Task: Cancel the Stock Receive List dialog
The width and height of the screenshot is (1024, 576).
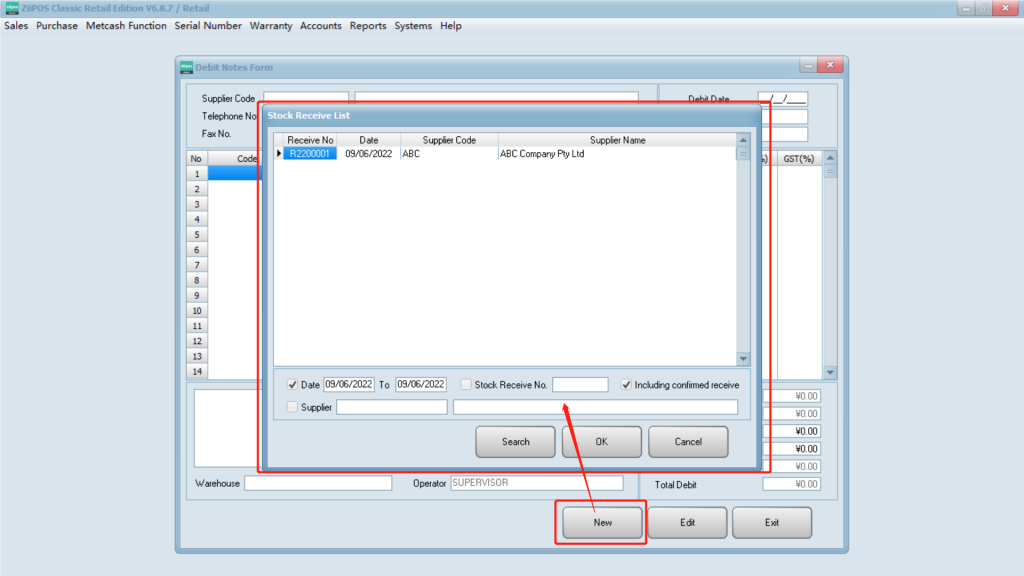Action: pyautogui.click(x=688, y=441)
